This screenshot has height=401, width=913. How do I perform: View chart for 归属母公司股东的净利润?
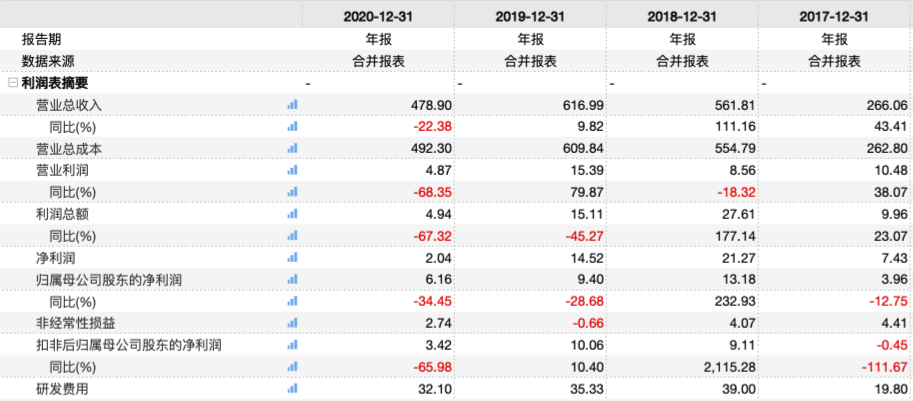293,279
